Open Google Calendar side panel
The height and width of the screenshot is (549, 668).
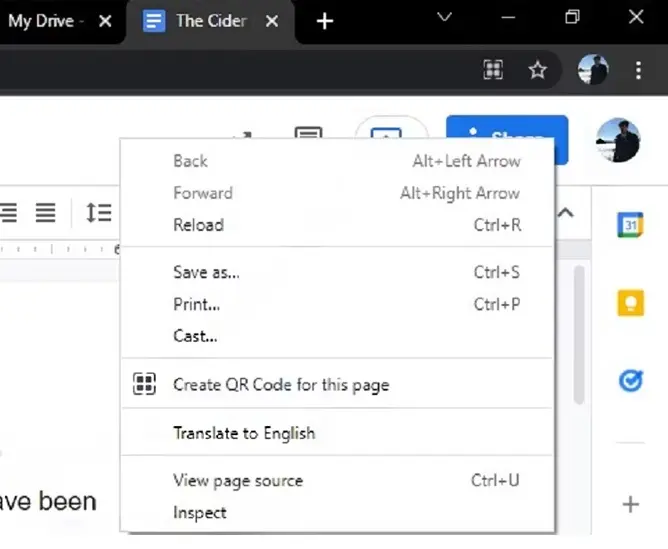pos(630,224)
